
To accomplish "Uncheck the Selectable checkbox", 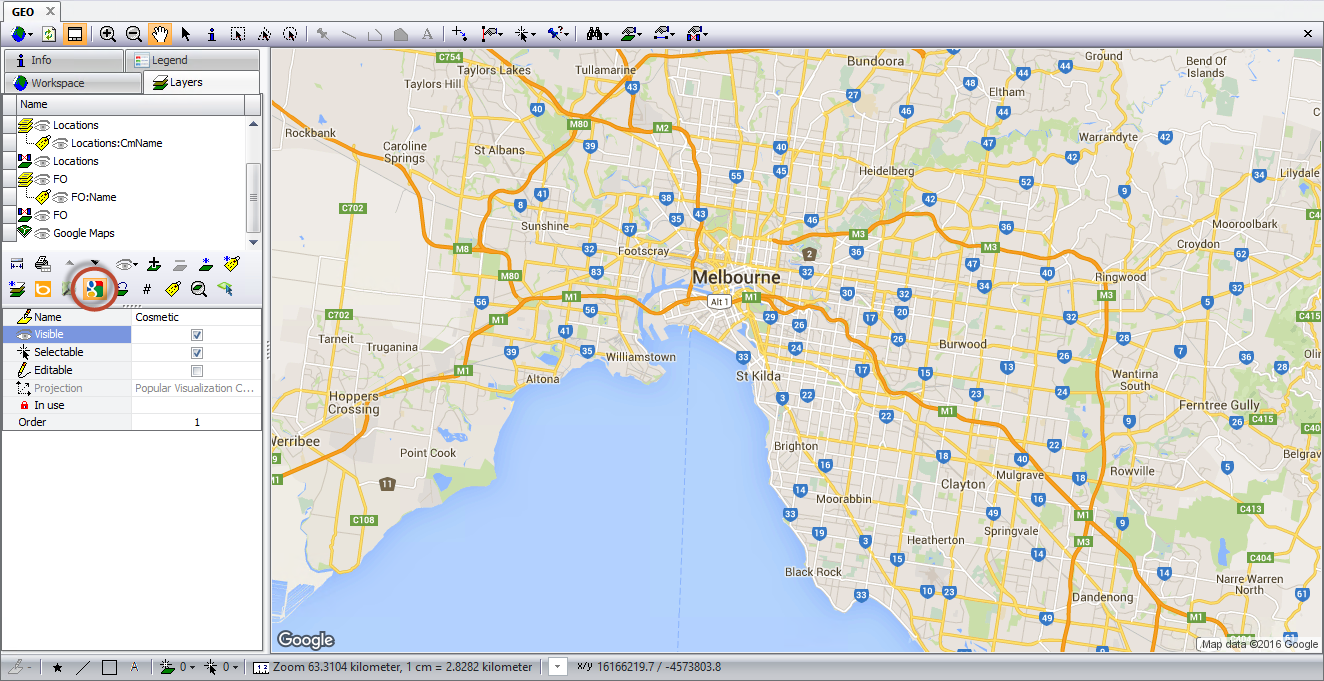I will tap(197, 353).
